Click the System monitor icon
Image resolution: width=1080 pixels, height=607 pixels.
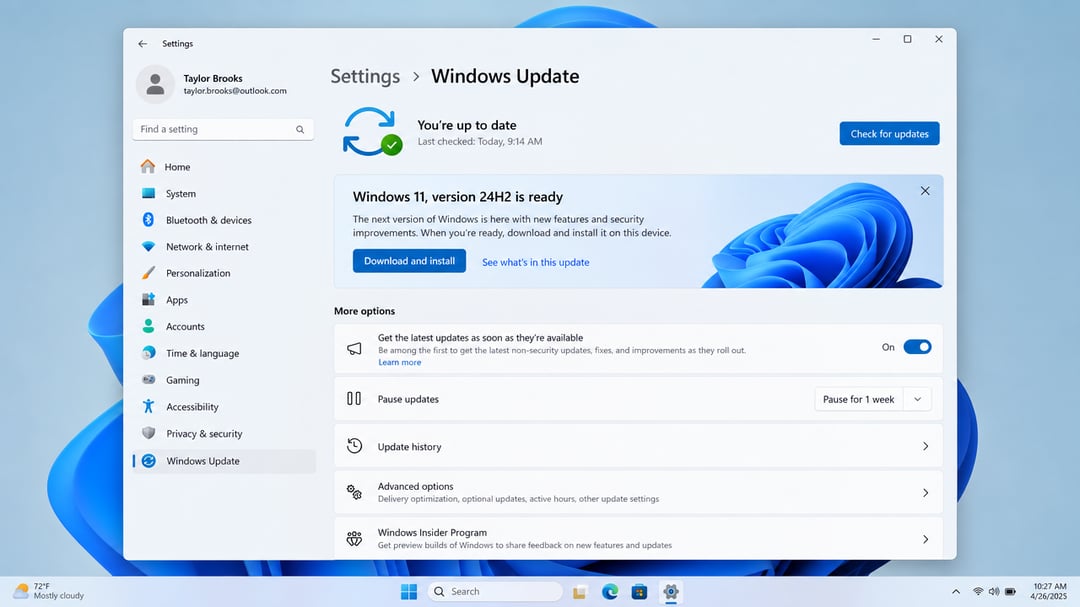[x=148, y=194]
